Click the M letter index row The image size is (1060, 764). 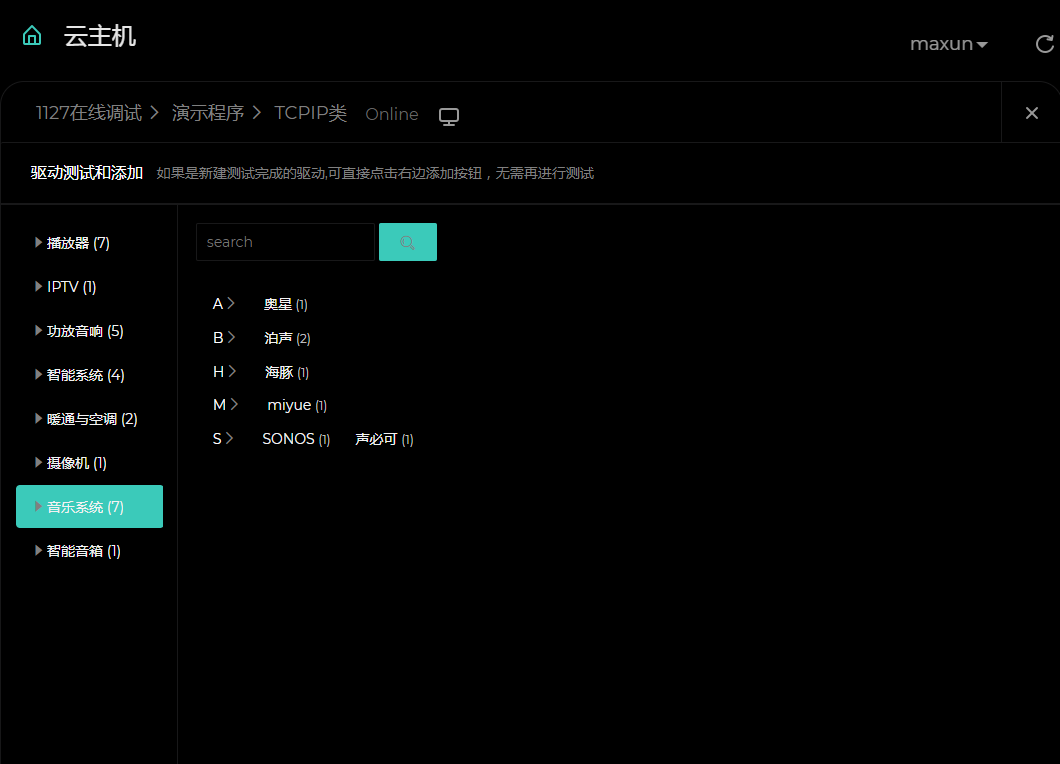point(225,404)
